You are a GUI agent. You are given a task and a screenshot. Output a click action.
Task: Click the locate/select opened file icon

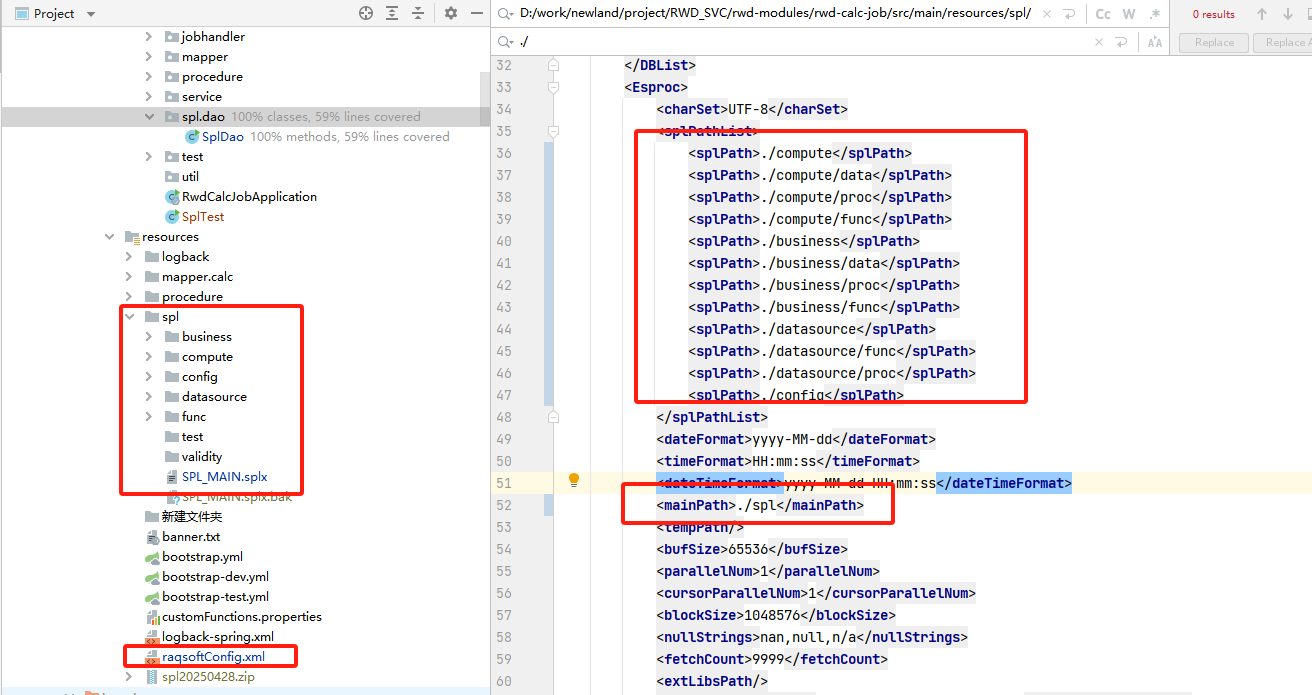366,13
